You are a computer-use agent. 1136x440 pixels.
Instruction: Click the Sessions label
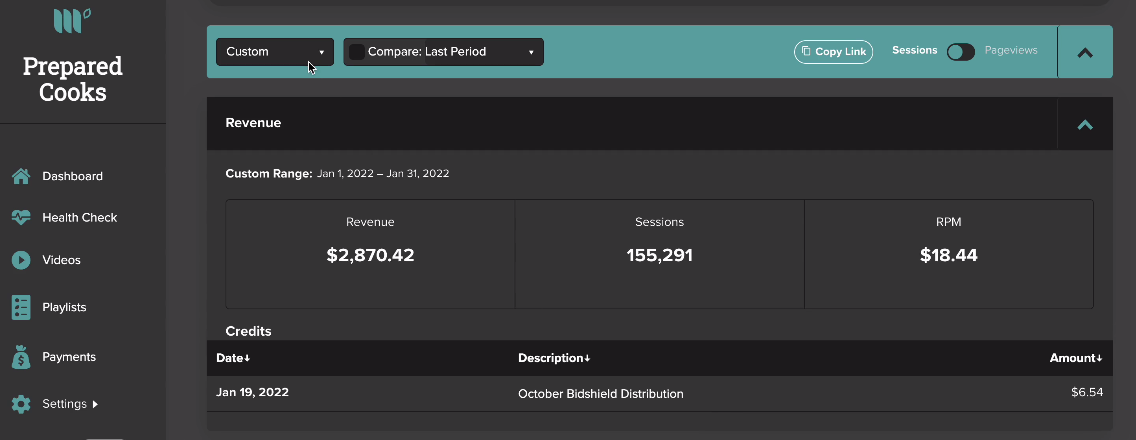click(914, 51)
